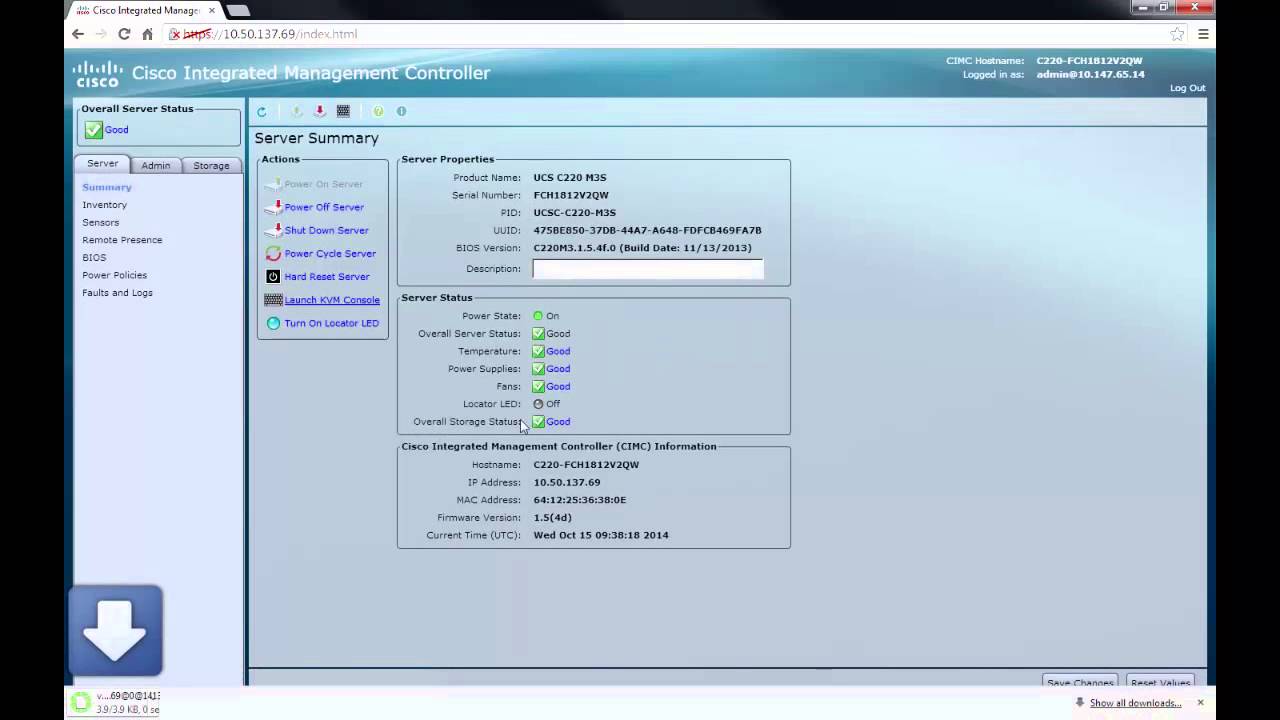The width and height of the screenshot is (1280, 720).
Task: Click the Power Cycle Server icon
Action: point(273,254)
